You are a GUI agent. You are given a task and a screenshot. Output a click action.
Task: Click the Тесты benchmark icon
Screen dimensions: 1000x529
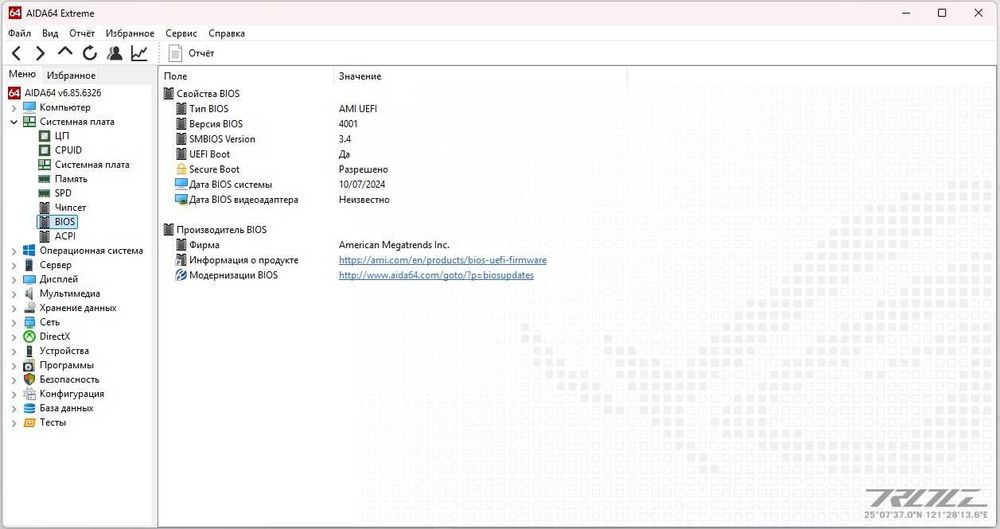coord(29,422)
